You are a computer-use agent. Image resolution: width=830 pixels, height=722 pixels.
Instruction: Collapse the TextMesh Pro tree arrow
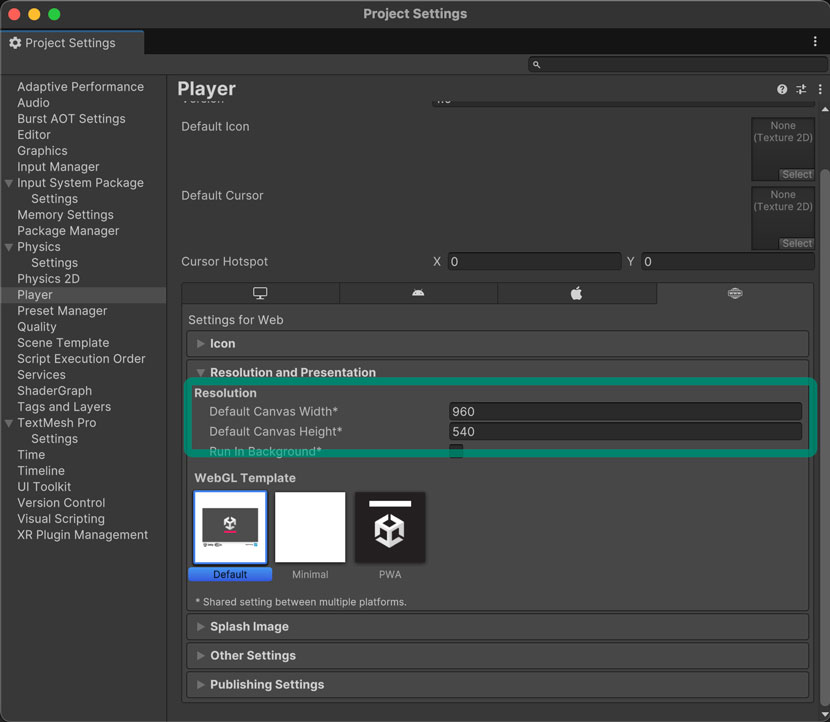click(x=8, y=423)
